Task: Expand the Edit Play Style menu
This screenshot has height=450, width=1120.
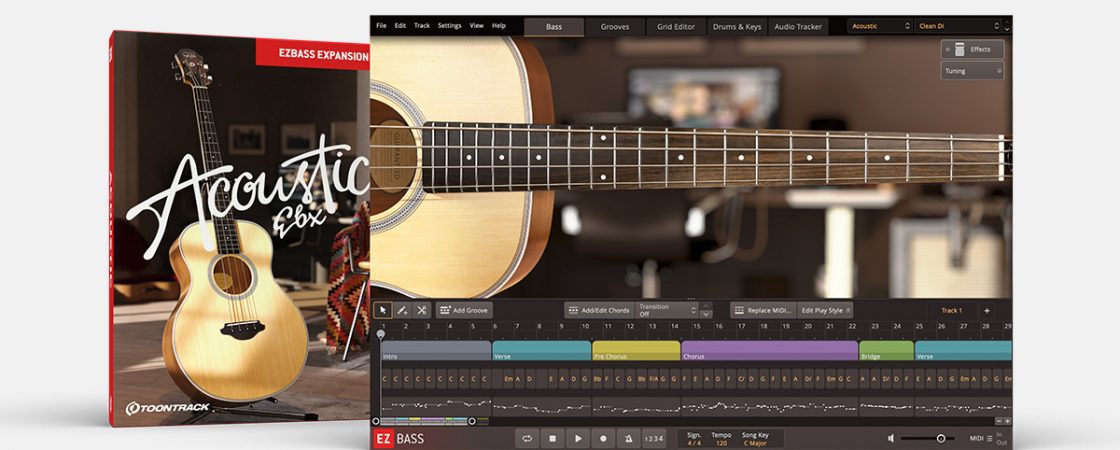Action: coord(825,310)
